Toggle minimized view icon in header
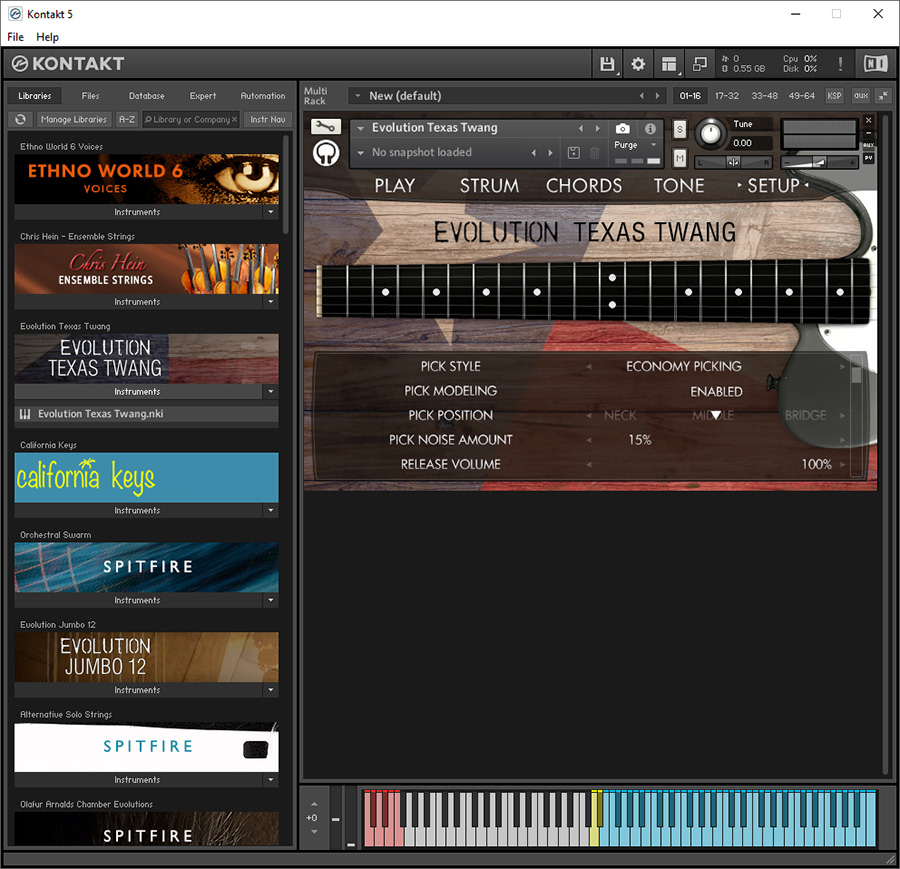 (x=700, y=64)
